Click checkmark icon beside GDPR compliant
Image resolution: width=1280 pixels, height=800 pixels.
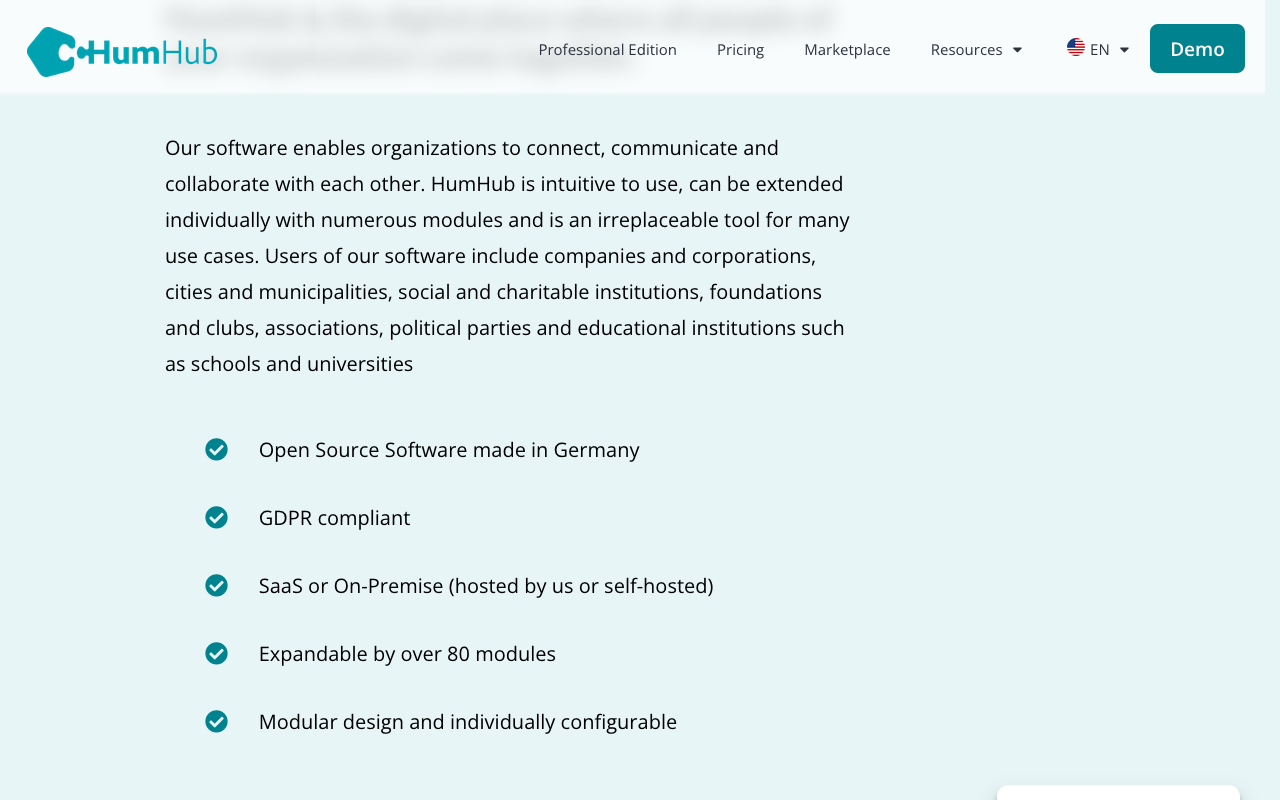[216, 518]
